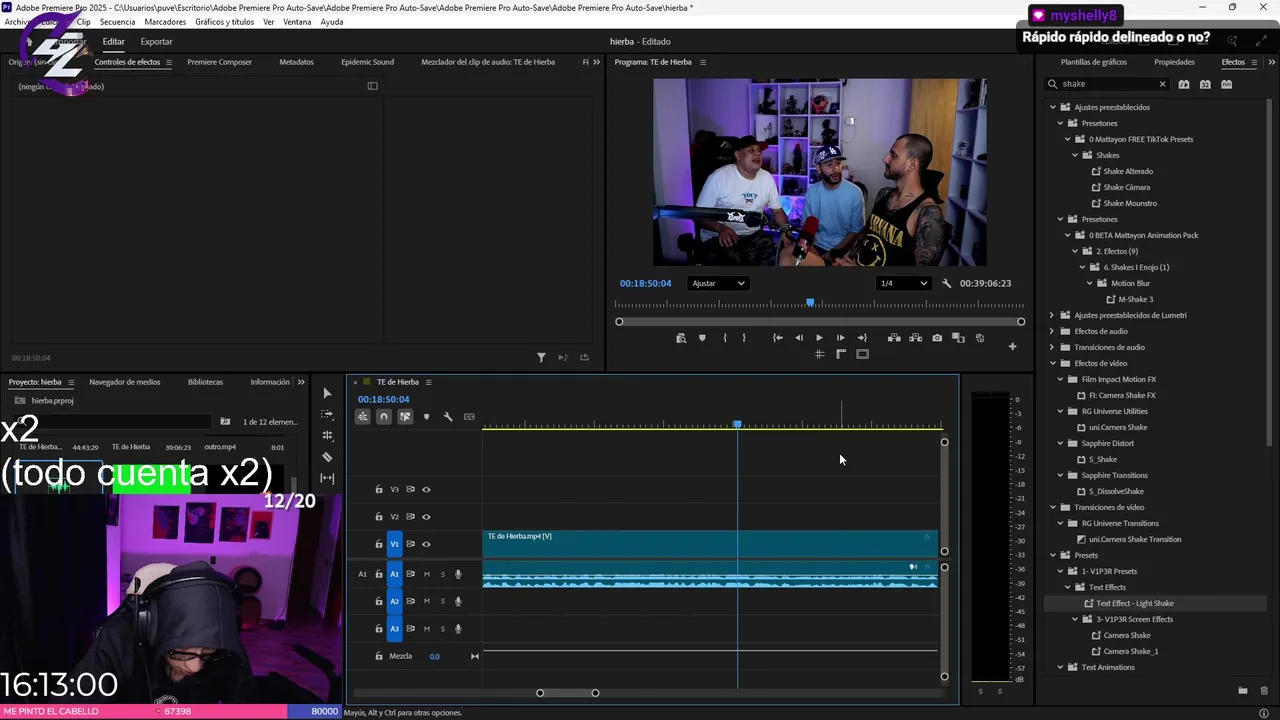Mark In point in Program monitor
This screenshot has width=1280, height=720.
click(725, 338)
